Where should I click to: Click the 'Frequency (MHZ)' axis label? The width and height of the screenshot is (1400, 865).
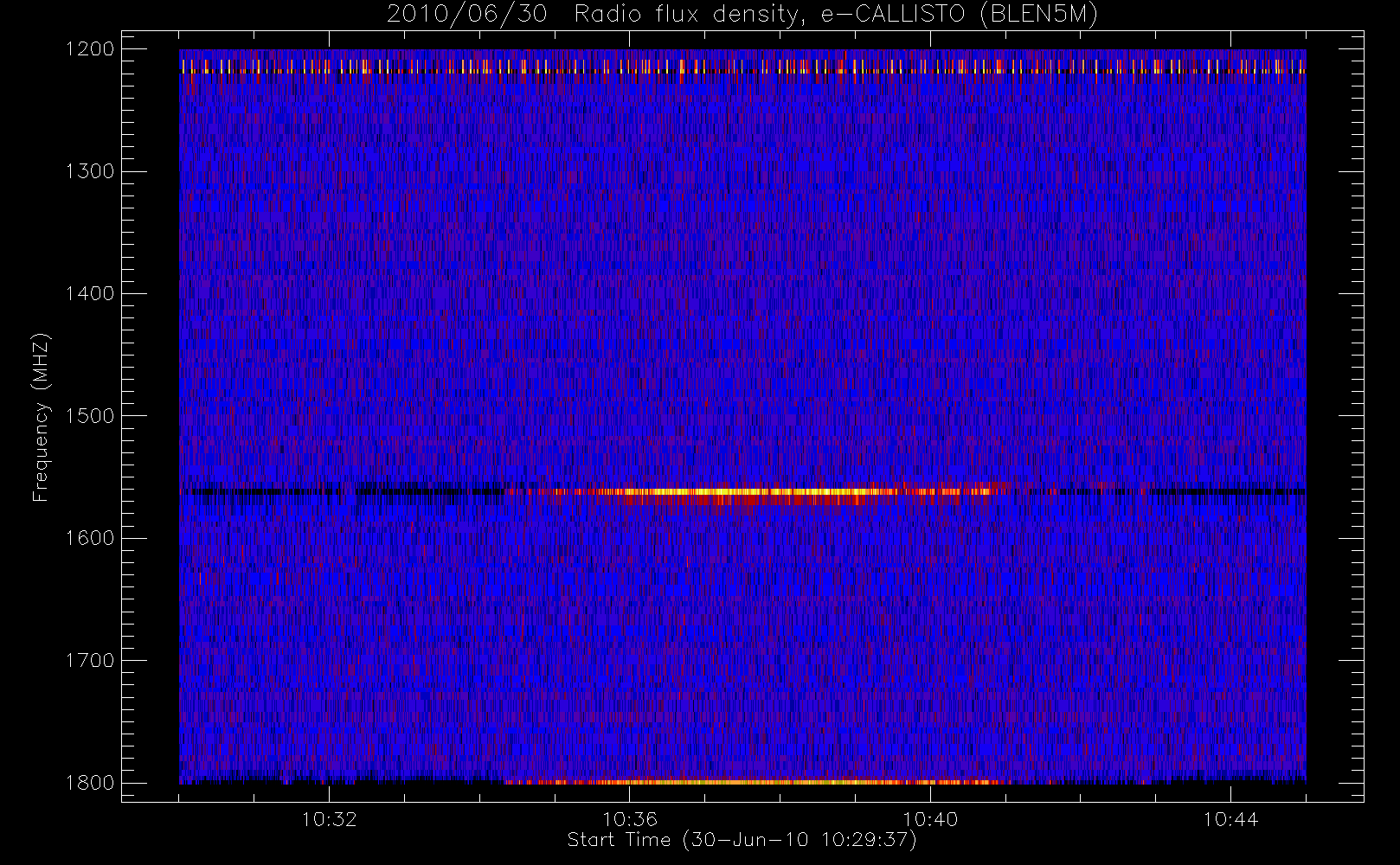coord(40,416)
